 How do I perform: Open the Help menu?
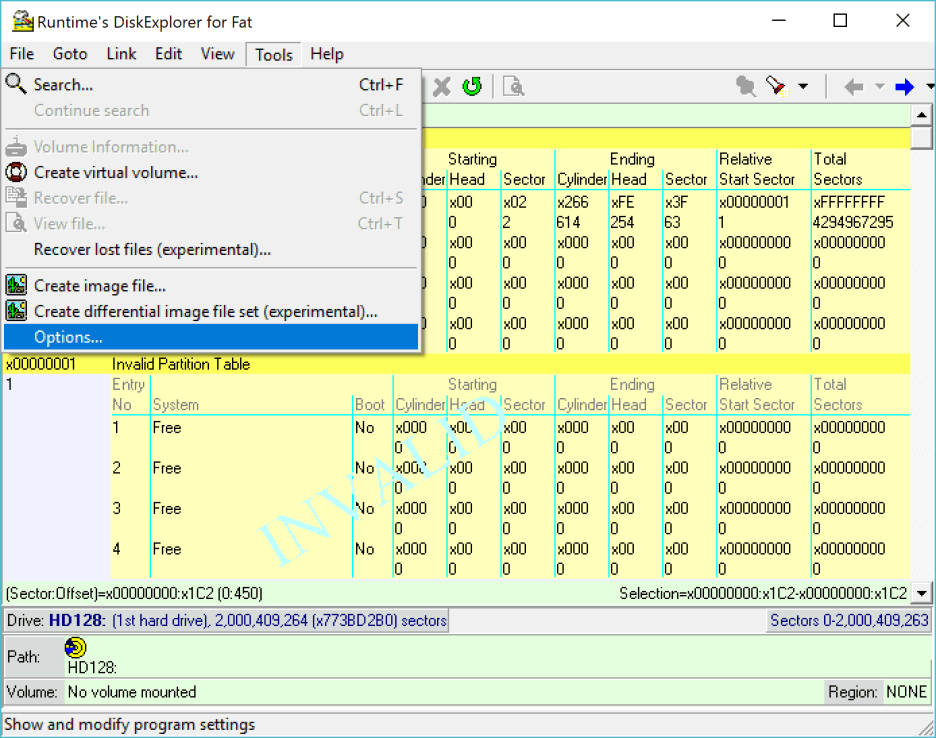[326, 54]
